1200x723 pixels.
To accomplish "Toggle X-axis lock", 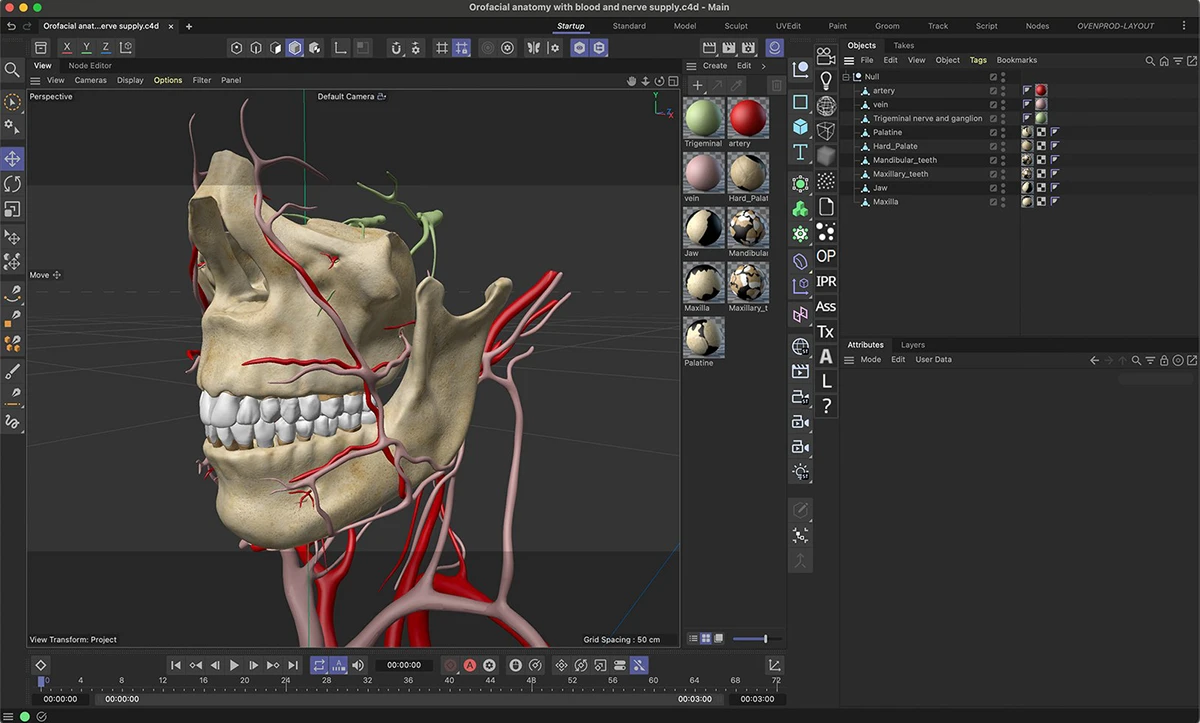I will 67,48.
